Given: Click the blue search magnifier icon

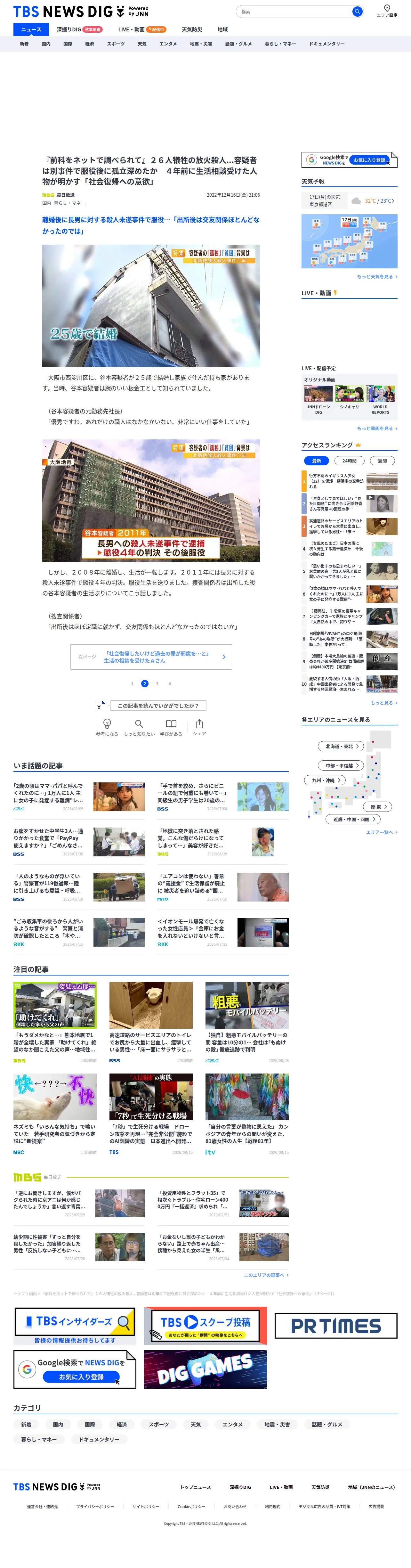Looking at the screenshot, I should pos(357,12).
